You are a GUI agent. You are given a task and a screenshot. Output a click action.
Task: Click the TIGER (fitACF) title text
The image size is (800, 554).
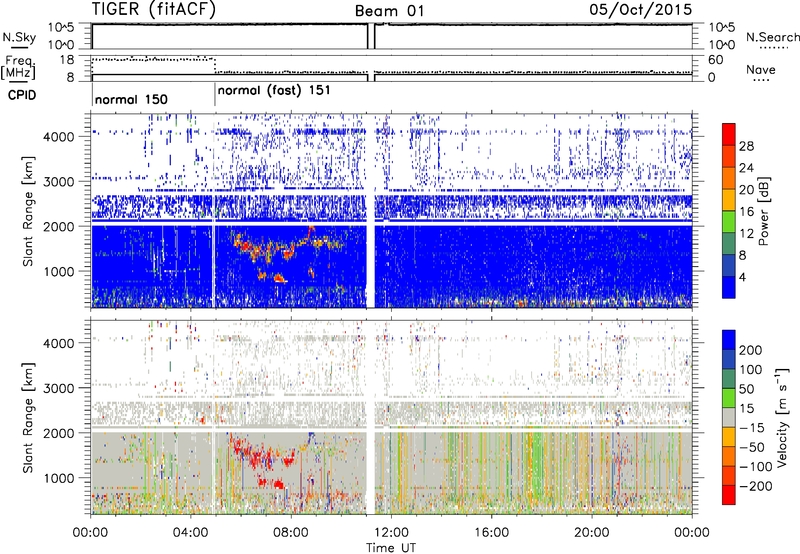click(x=154, y=9)
